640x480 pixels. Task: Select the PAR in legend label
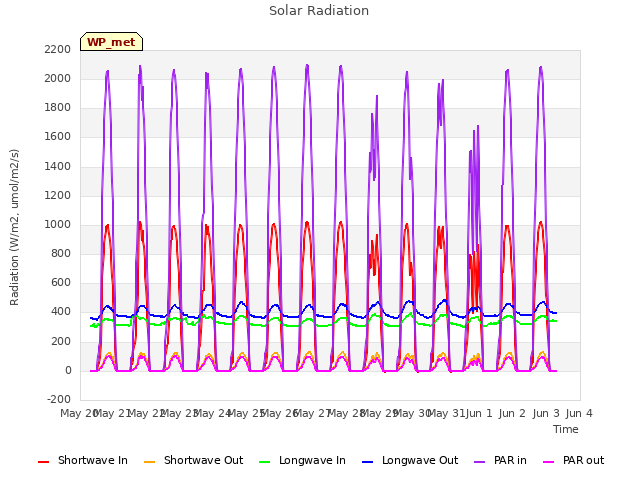510,460
